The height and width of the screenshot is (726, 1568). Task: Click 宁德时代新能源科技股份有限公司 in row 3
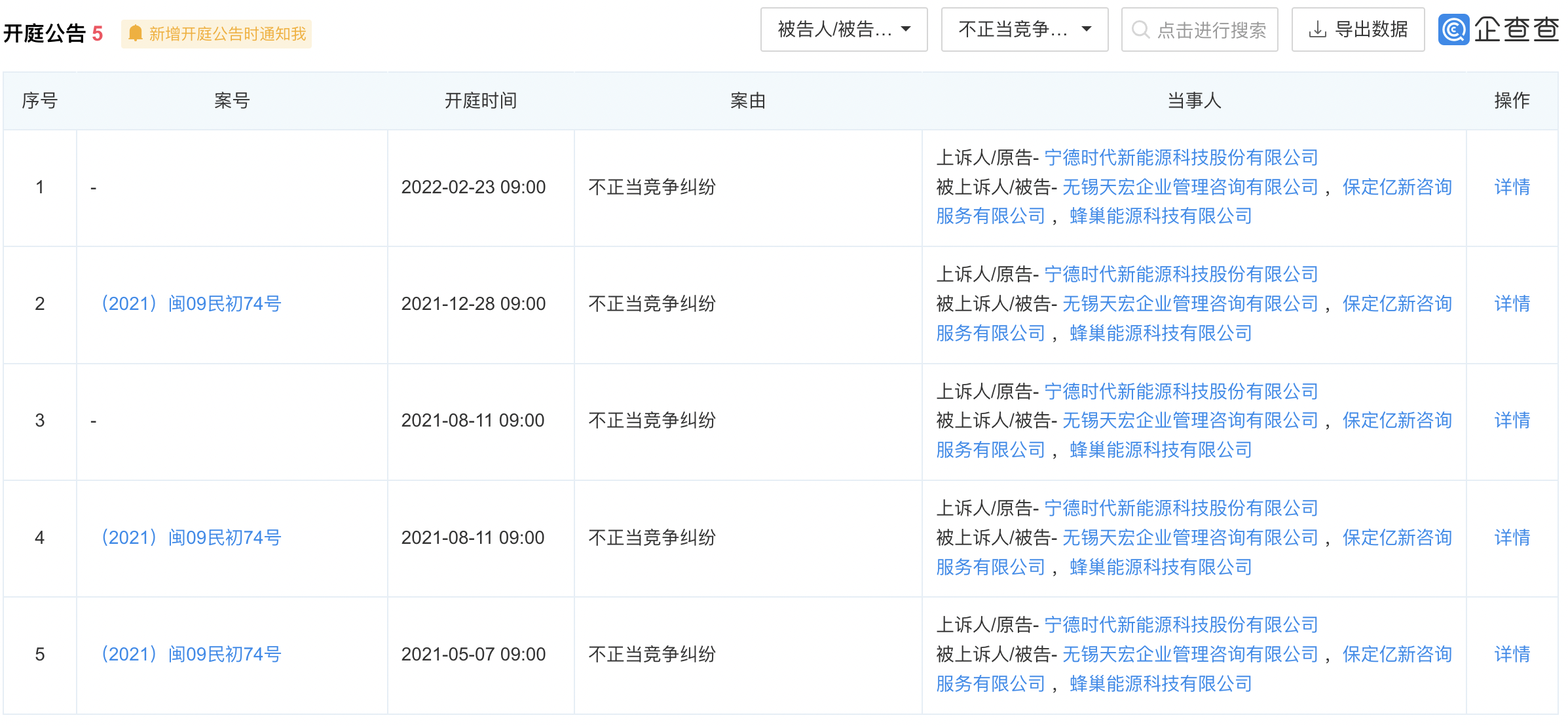pyautogui.click(x=1181, y=392)
